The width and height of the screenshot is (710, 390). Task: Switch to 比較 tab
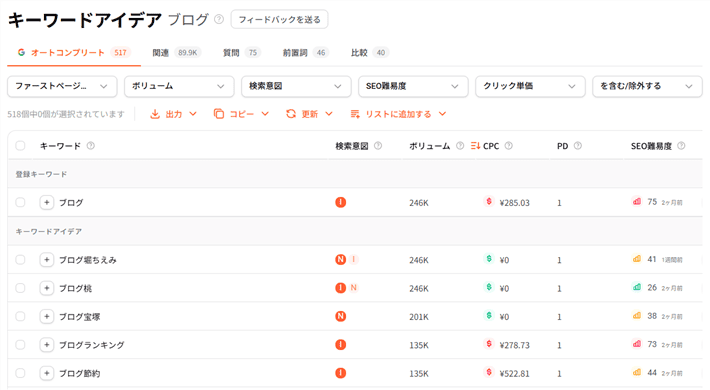pos(370,53)
